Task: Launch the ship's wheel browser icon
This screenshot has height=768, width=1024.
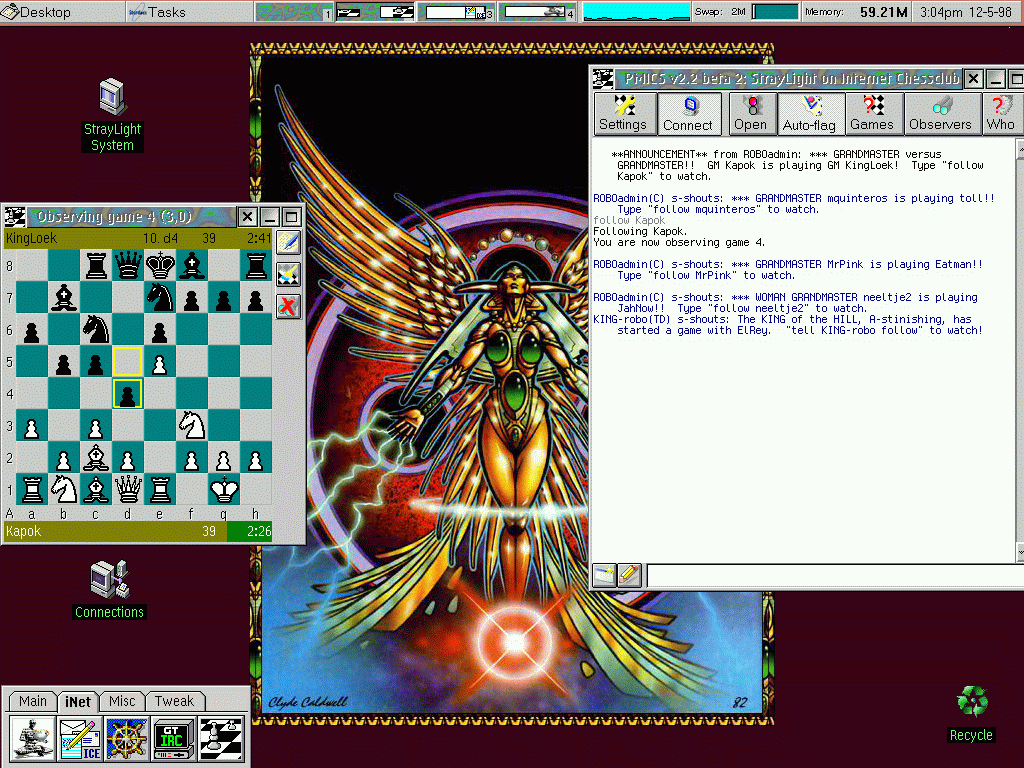Action: point(127,739)
